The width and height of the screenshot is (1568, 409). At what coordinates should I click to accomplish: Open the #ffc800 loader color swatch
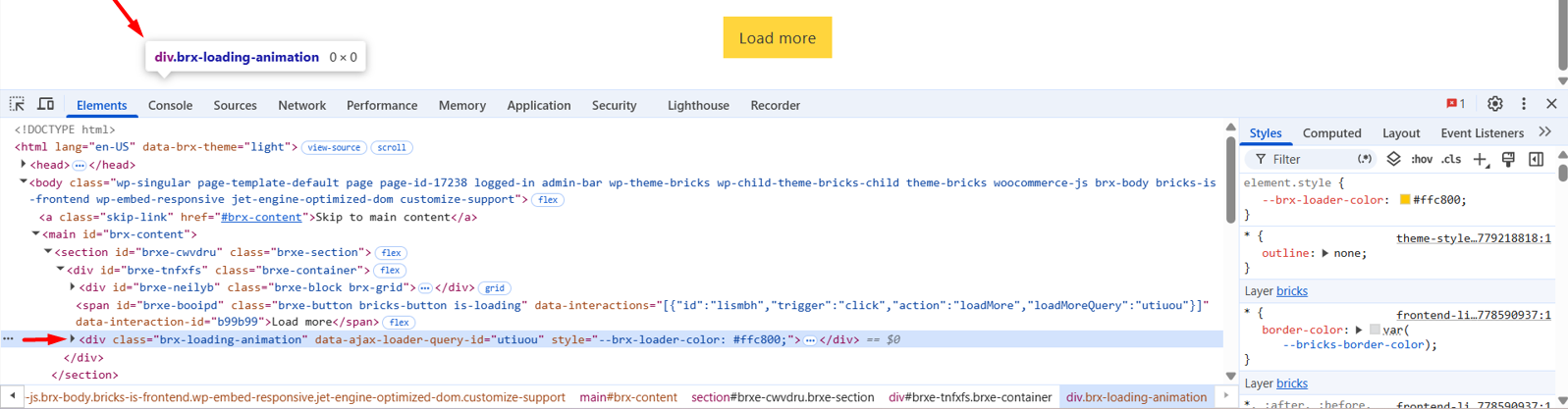click(1405, 199)
